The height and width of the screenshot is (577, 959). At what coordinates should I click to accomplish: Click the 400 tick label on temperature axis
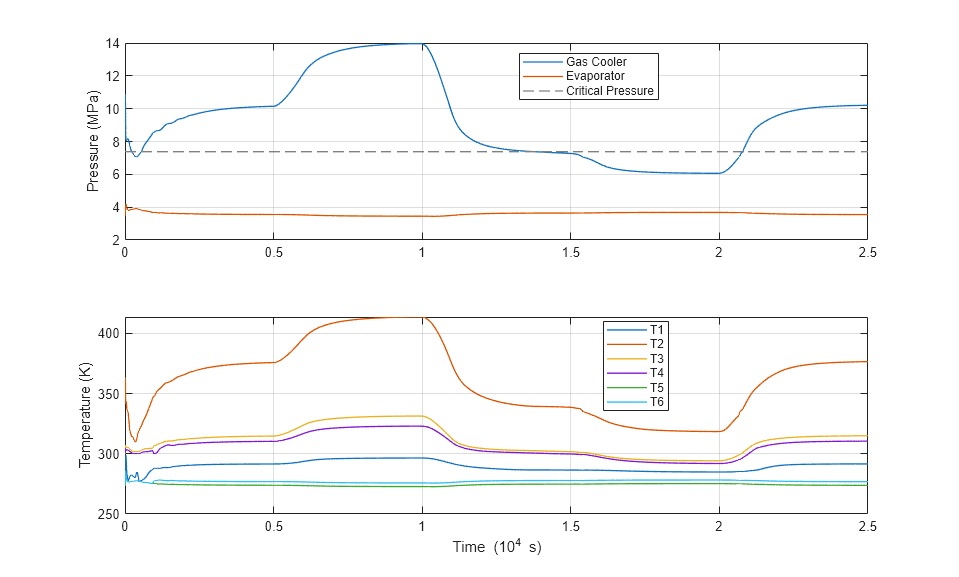[109, 334]
